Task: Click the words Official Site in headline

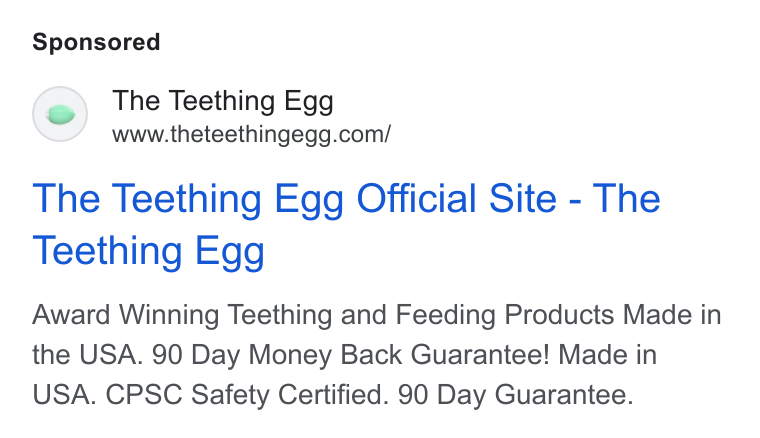Action: coord(456,198)
